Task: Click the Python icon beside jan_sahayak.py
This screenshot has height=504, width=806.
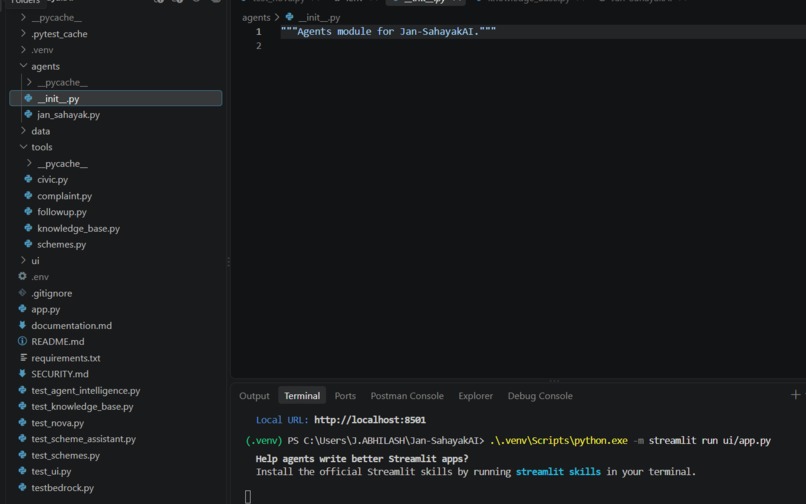Action: coord(28,114)
